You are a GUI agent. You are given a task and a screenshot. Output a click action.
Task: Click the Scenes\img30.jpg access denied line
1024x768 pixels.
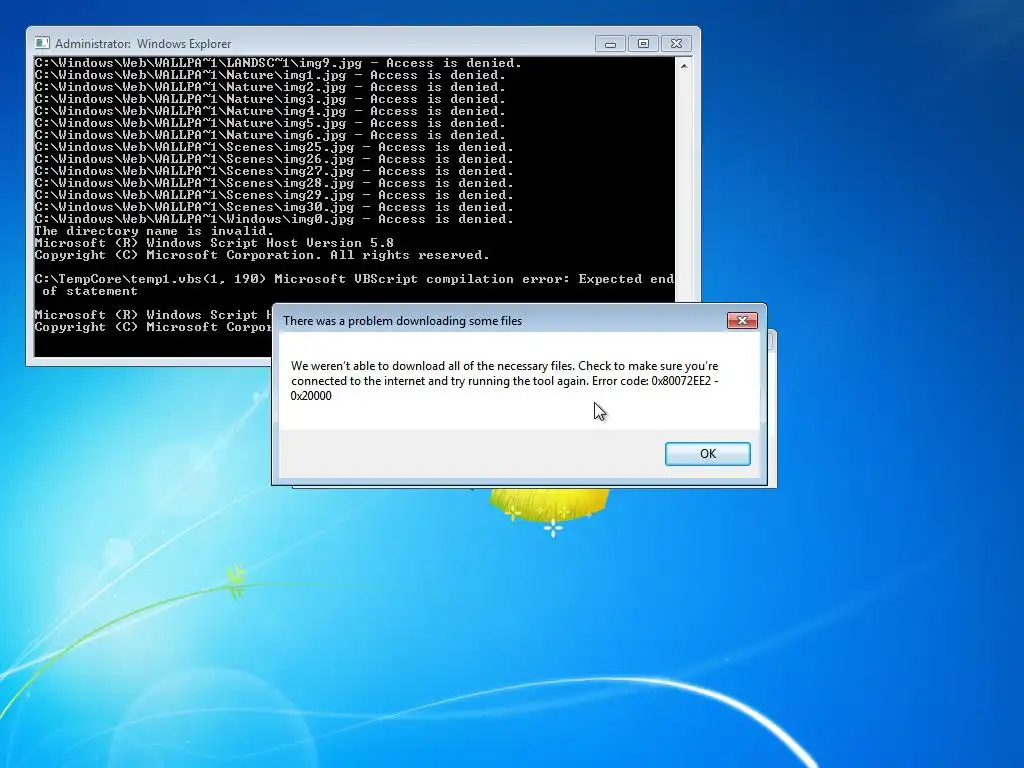[274, 207]
